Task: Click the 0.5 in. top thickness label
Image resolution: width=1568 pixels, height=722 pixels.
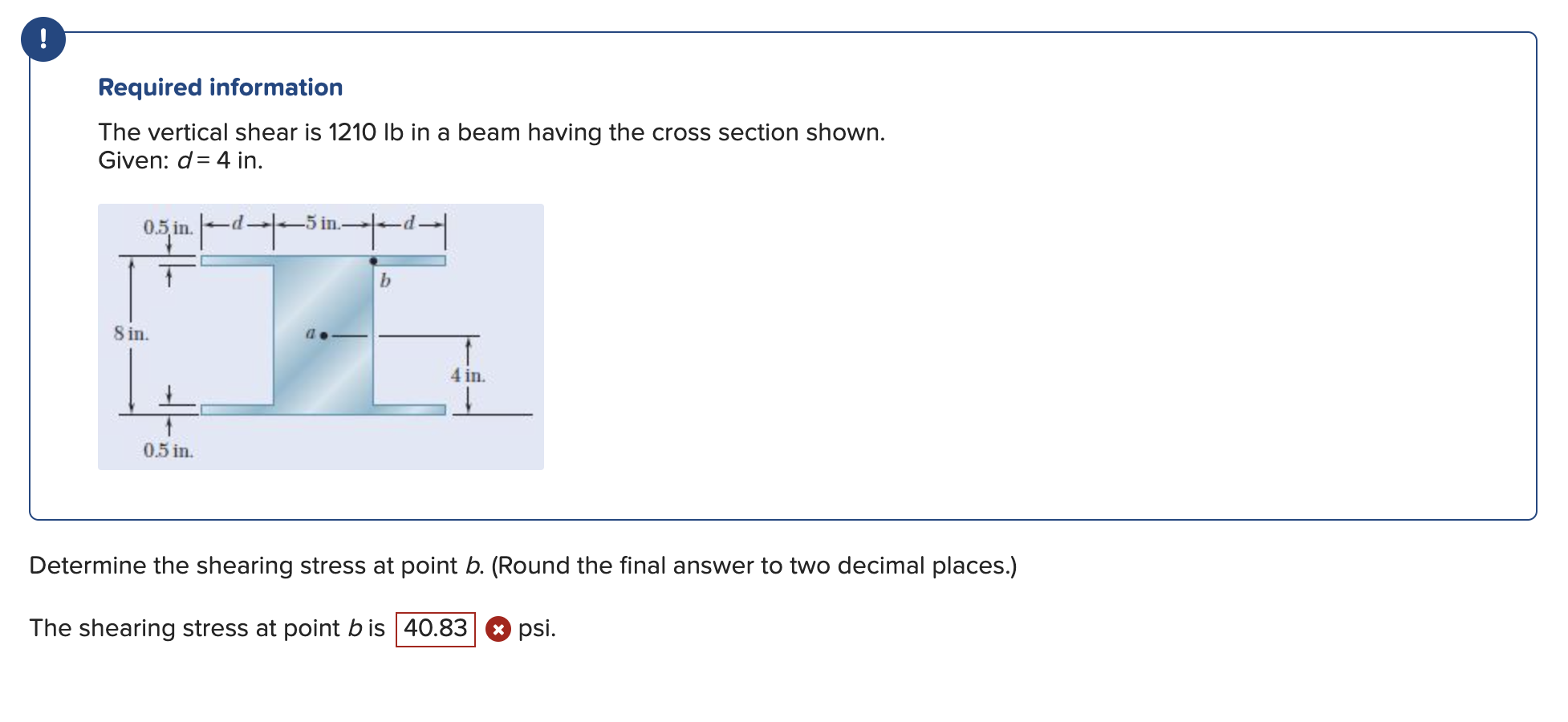Action: [167, 228]
